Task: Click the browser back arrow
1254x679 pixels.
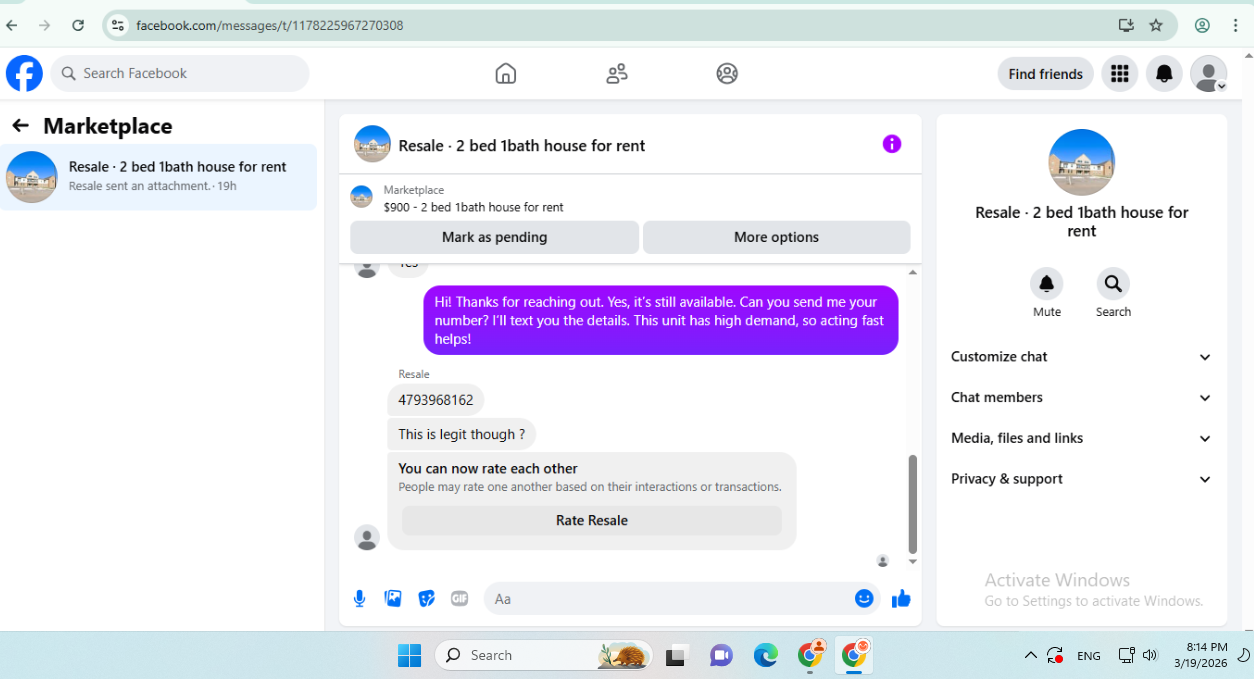Action: 13,25
